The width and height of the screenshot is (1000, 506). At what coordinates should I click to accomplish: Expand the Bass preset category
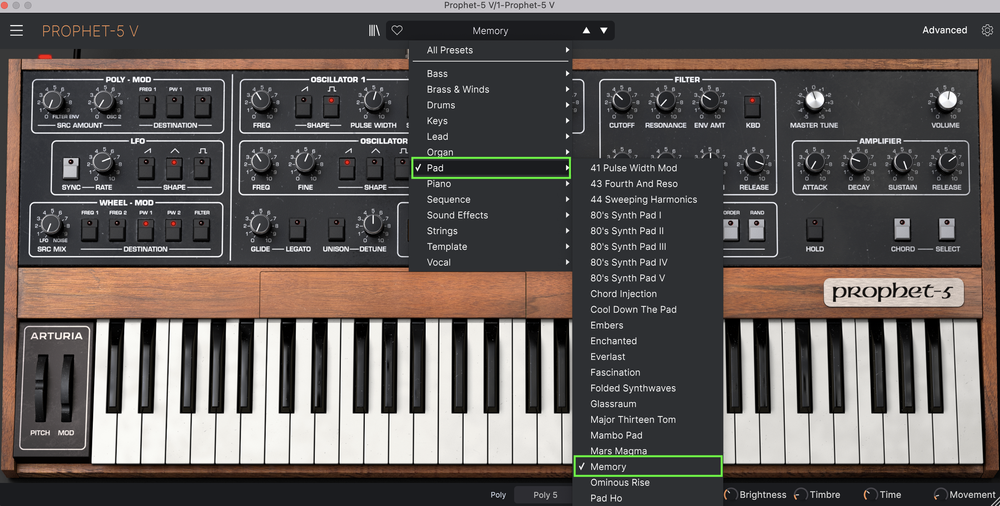(490, 73)
